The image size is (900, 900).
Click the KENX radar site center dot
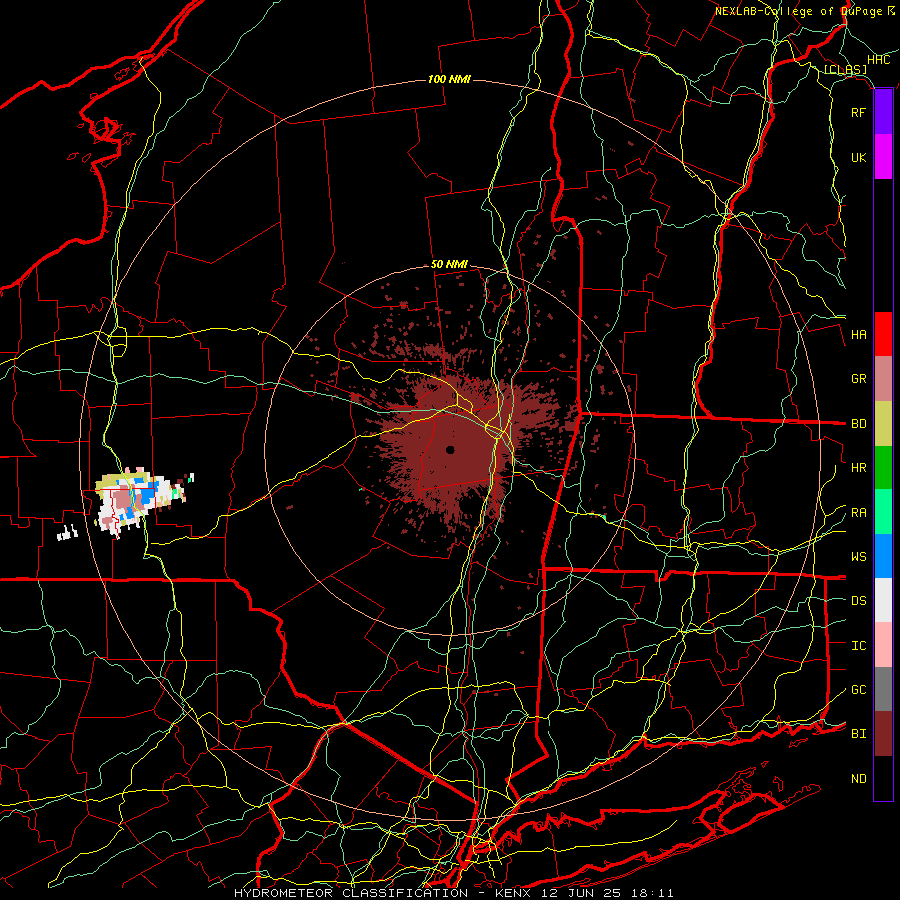(x=450, y=449)
